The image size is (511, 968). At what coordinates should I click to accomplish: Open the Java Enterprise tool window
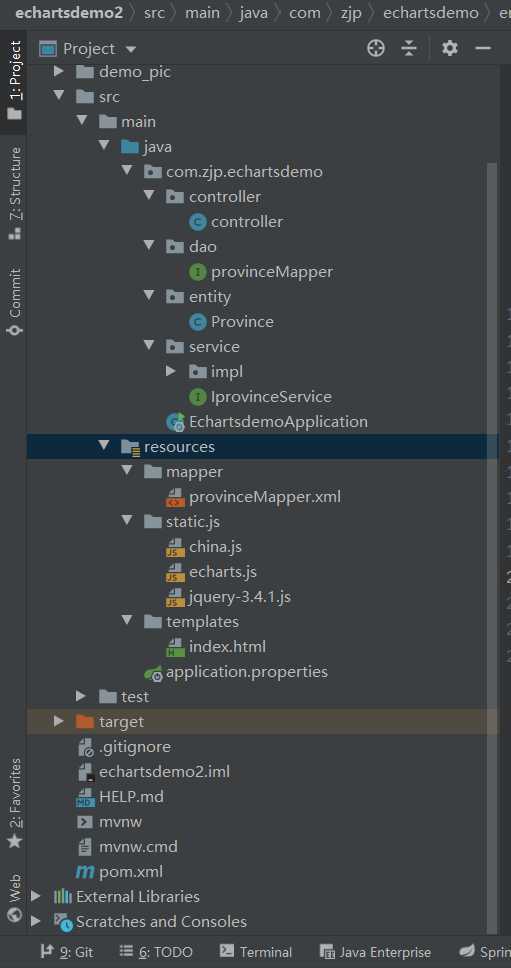point(375,952)
